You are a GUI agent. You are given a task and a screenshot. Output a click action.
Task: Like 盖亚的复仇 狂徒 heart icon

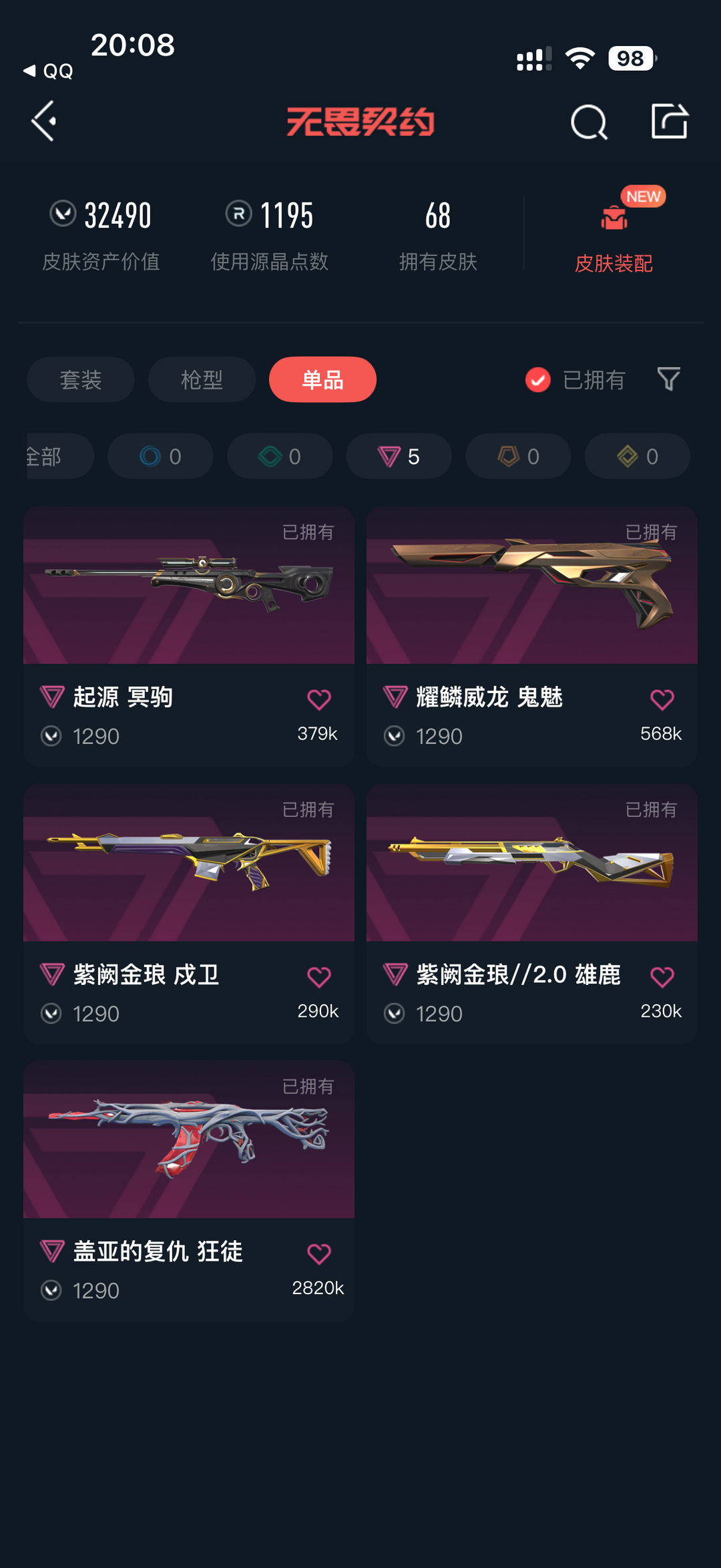319,1253
